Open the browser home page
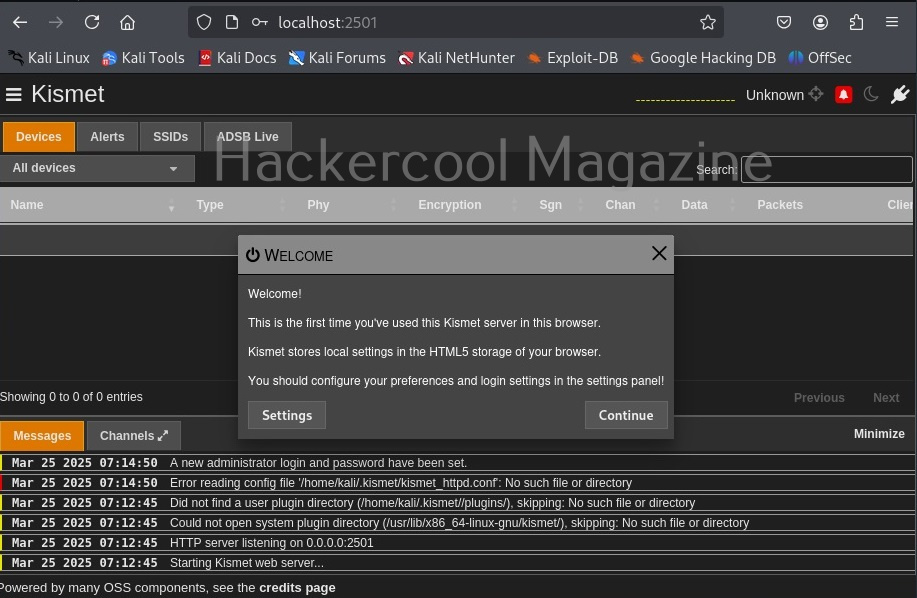Viewport: 917px width, 598px height. coord(127,22)
